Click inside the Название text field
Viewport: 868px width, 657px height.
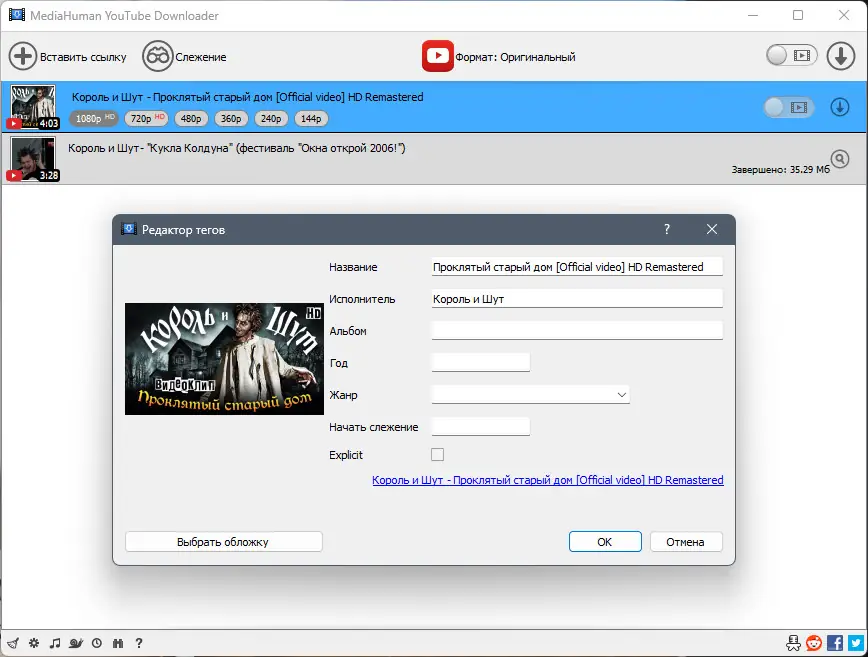[577, 266]
